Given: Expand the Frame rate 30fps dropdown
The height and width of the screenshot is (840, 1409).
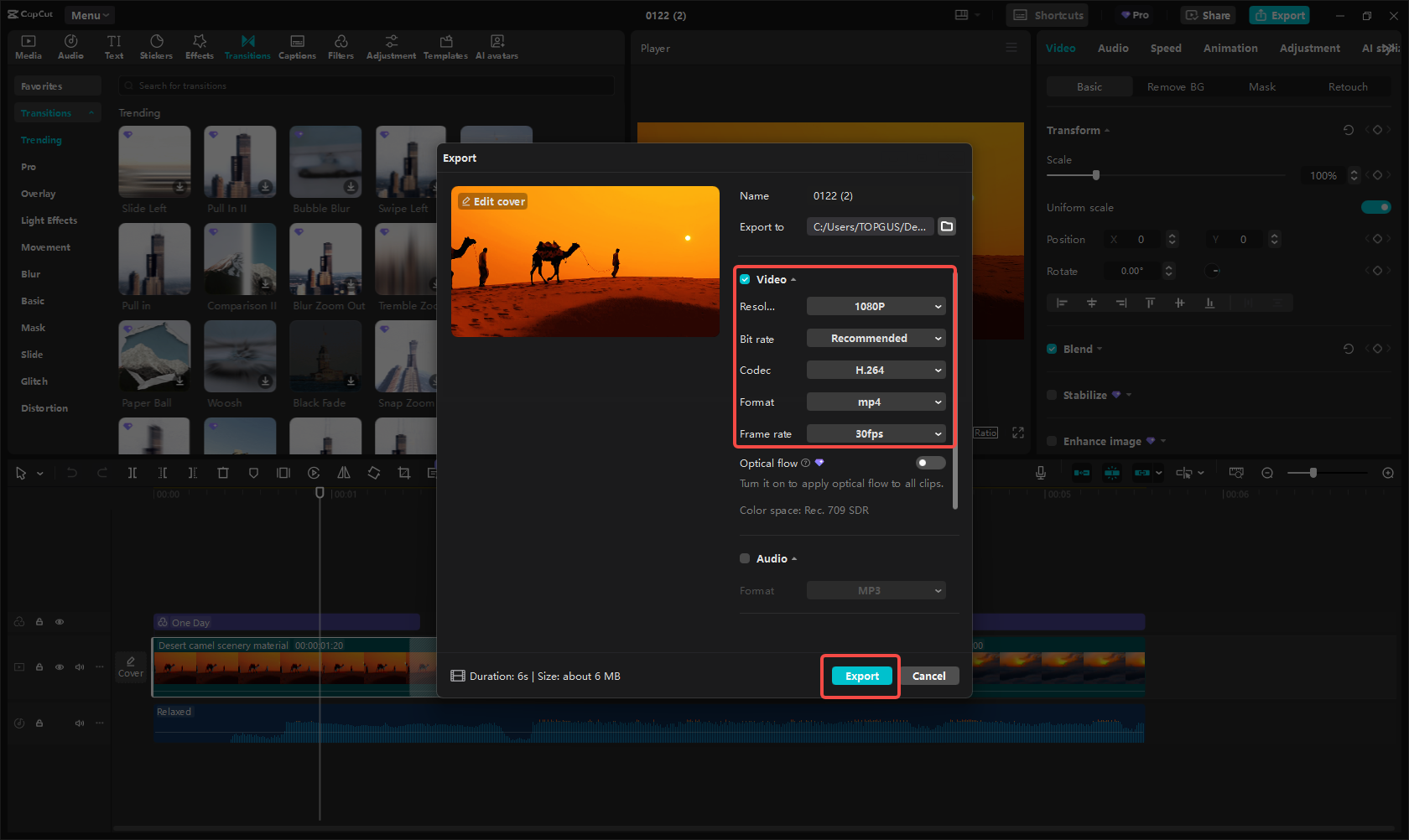Looking at the screenshot, I should tap(876, 434).
